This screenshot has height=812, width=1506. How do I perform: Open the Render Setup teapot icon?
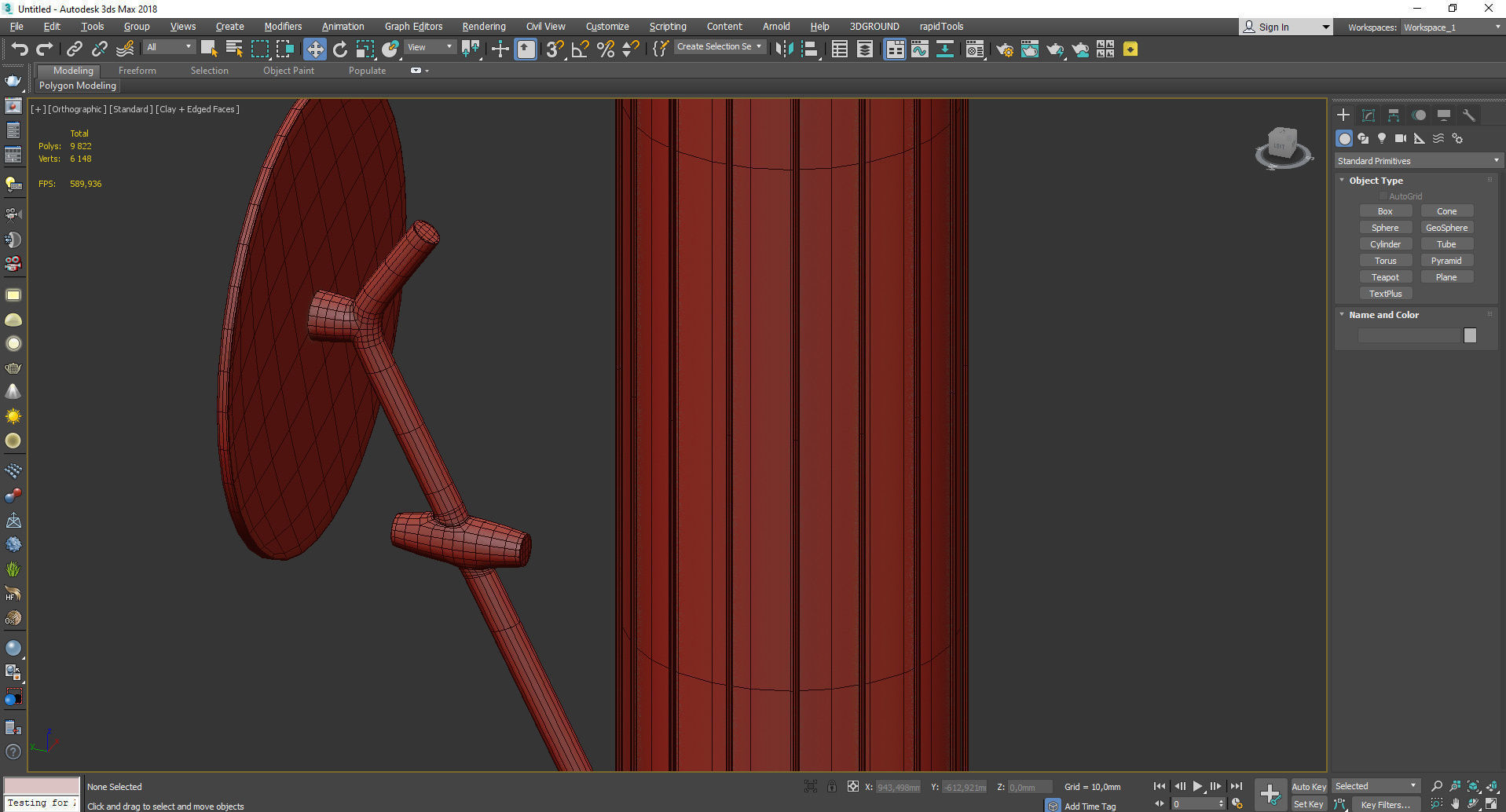(x=1004, y=49)
